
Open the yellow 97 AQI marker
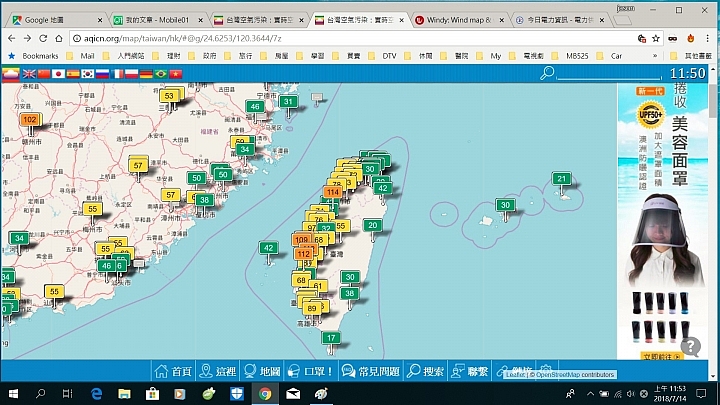pyautogui.click(x=310, y=228)
